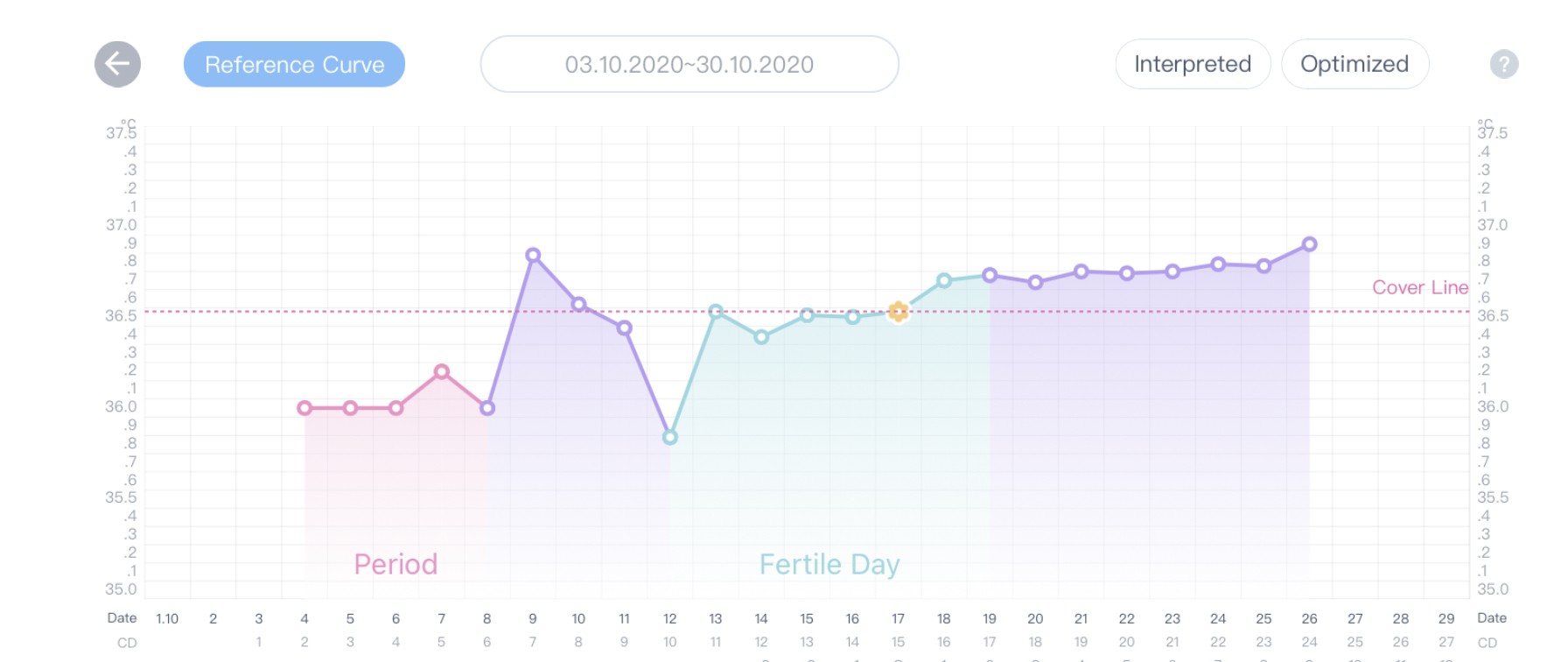Switch to the Optimized view

[1354, 64]
